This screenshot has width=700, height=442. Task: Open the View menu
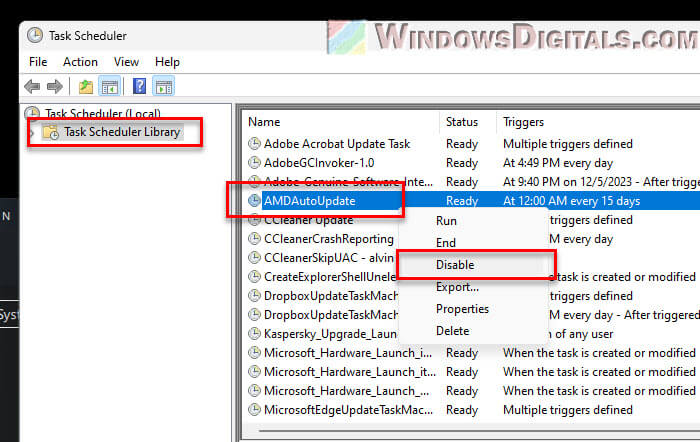(x=126, y=62)
